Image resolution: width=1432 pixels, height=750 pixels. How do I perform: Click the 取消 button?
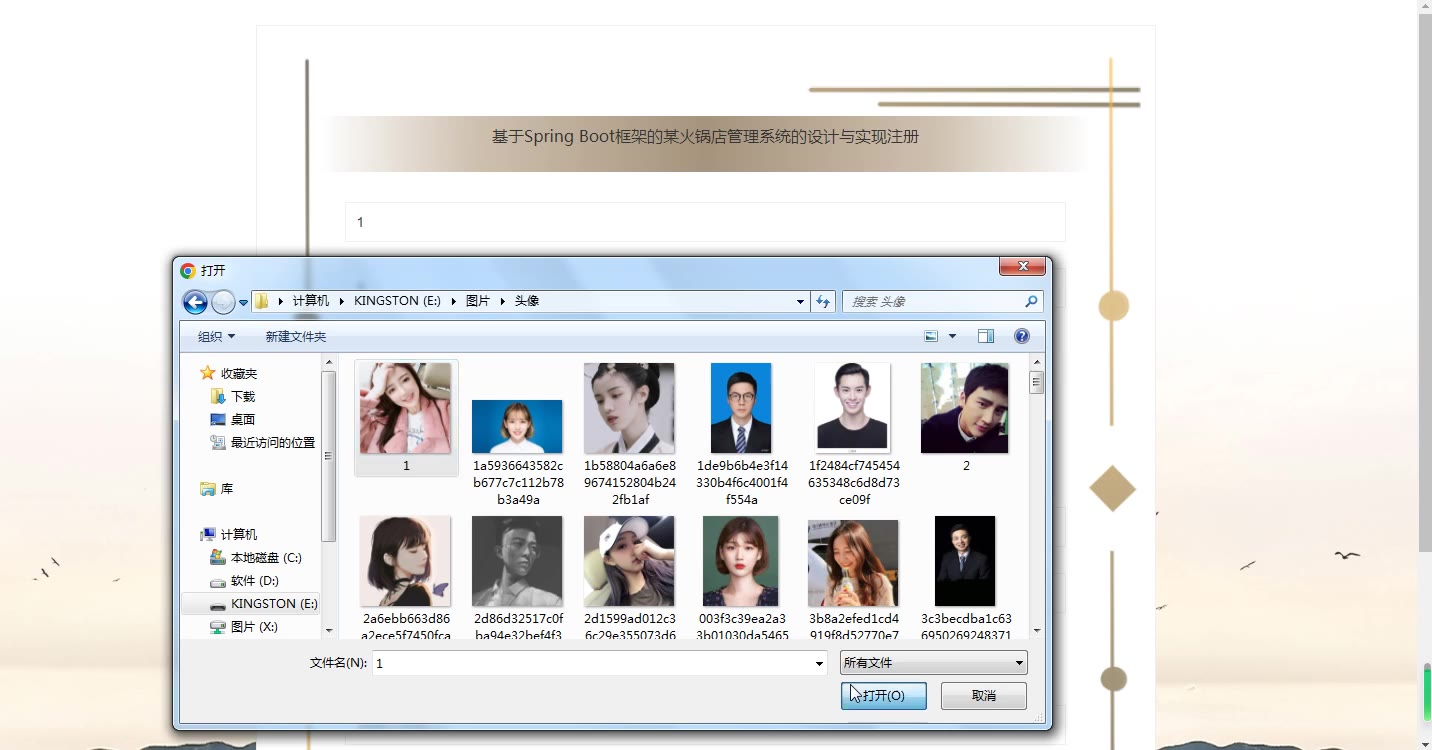pos(984,695)
